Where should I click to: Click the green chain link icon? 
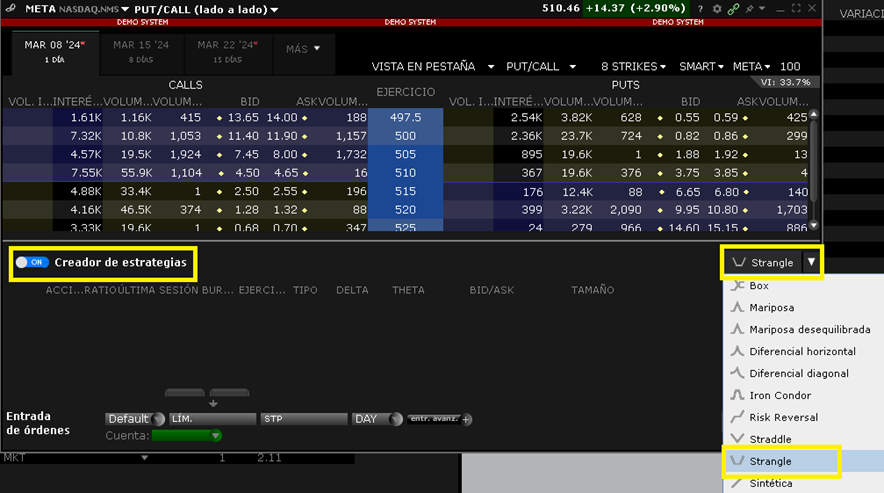click(x=733, y=8)
